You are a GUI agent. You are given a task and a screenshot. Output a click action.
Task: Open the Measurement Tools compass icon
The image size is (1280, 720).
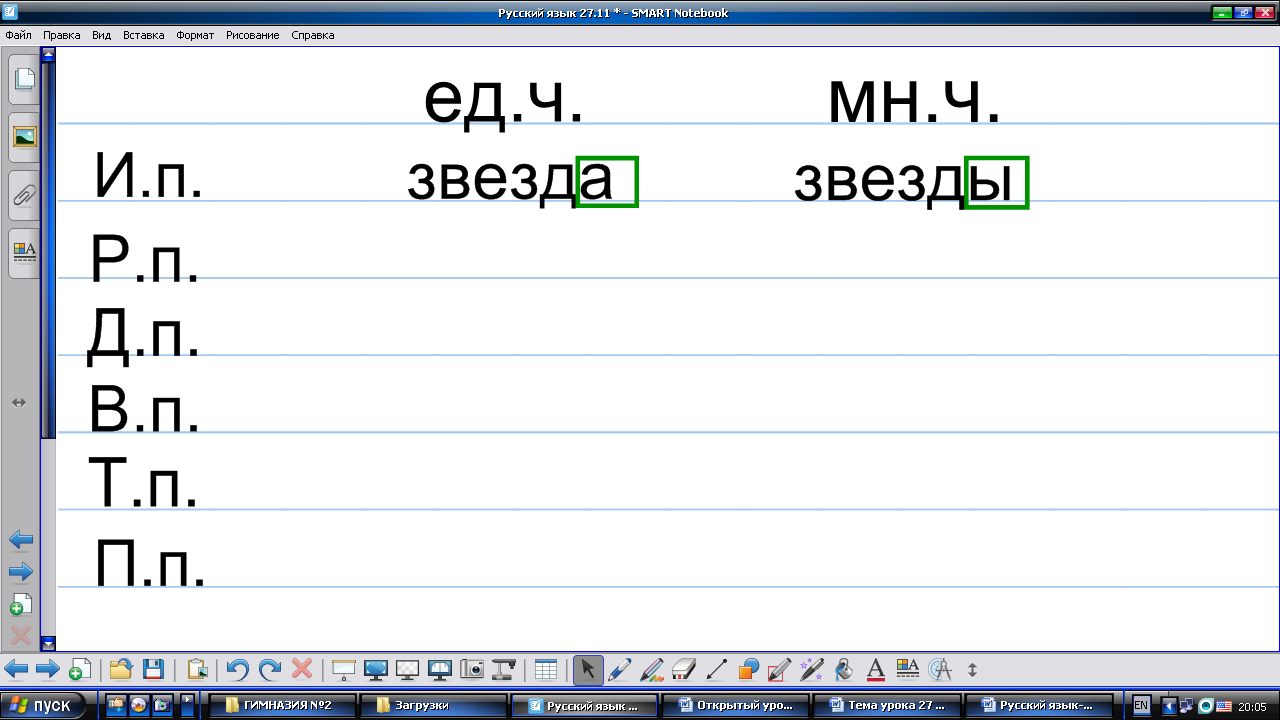click(939, 669)
